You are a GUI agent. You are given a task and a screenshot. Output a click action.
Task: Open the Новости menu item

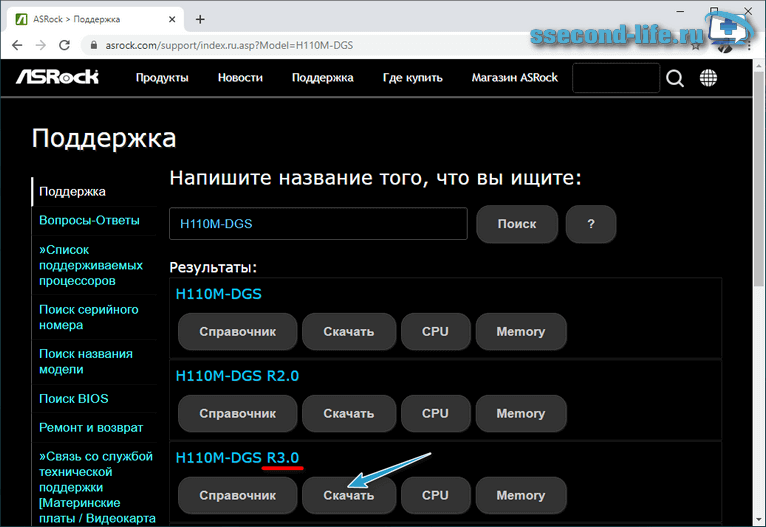pos(240,78)
